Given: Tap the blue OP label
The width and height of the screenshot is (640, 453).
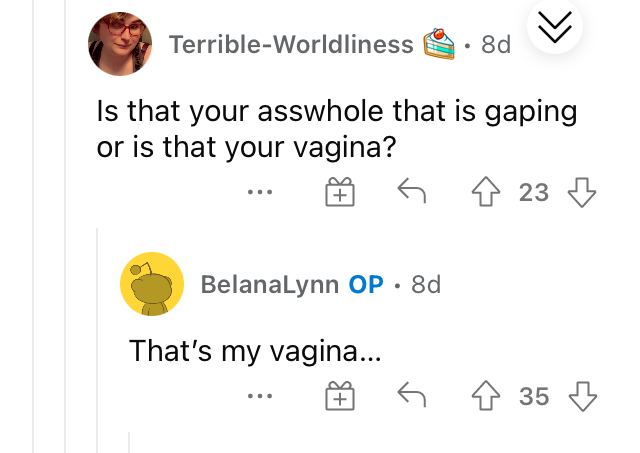Looking at the screenshot, I should click(366, 284).
